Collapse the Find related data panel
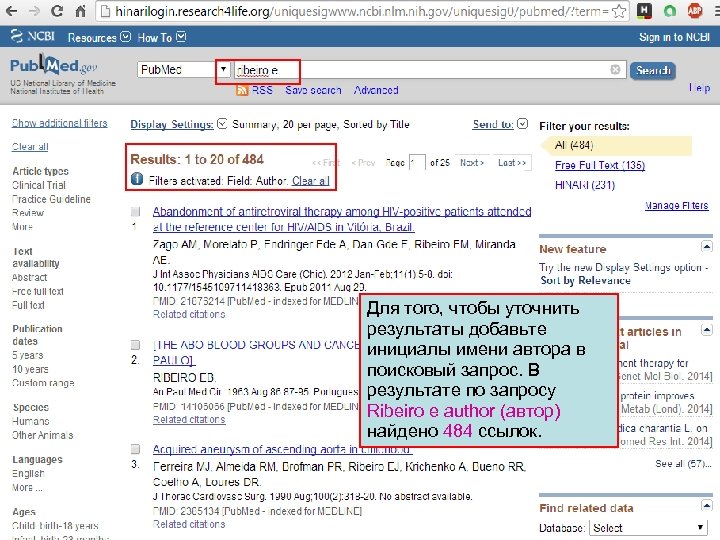Screen dimensions: 720x540 pos(707,506)
